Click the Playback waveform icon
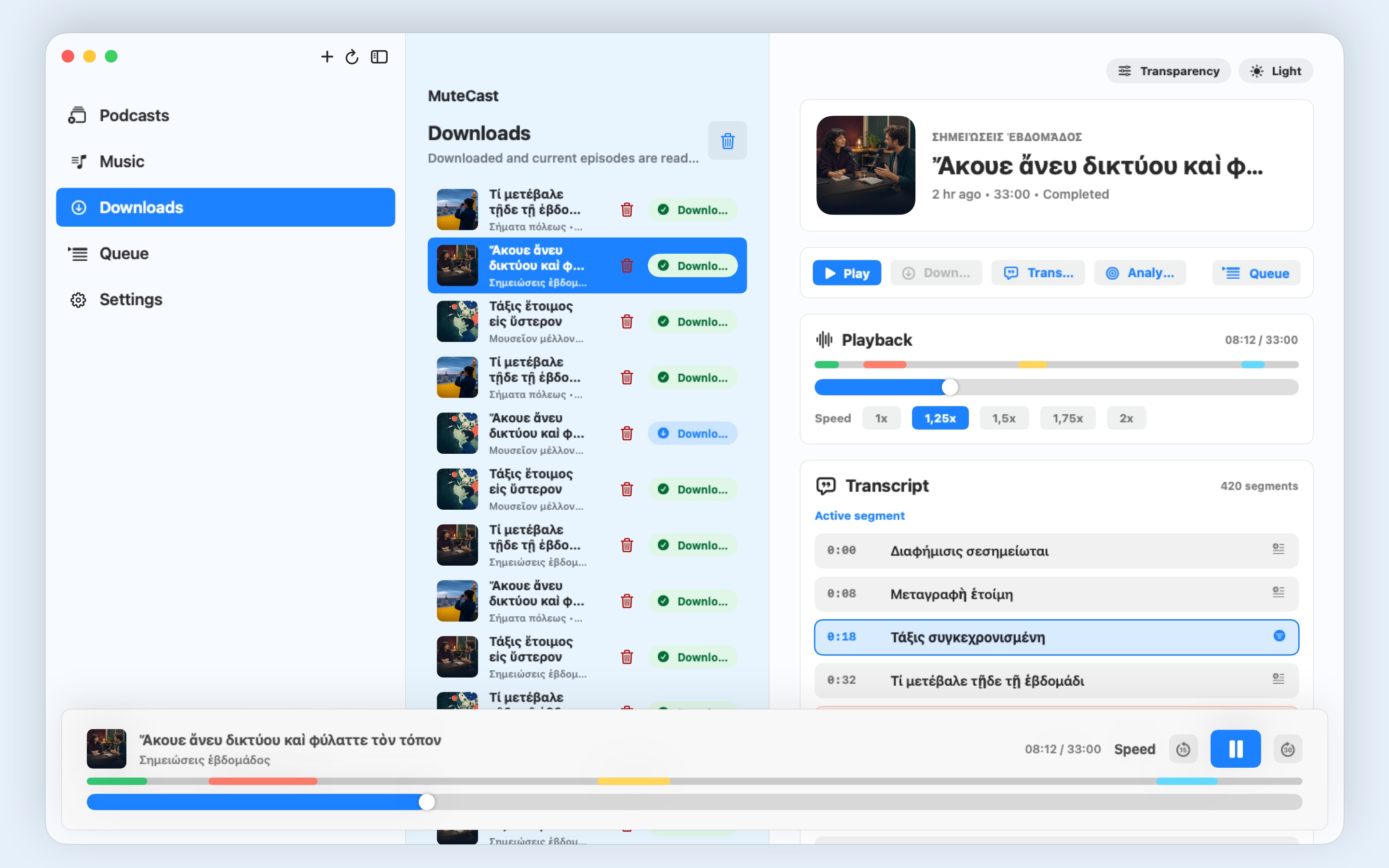 tap(824, 340)
